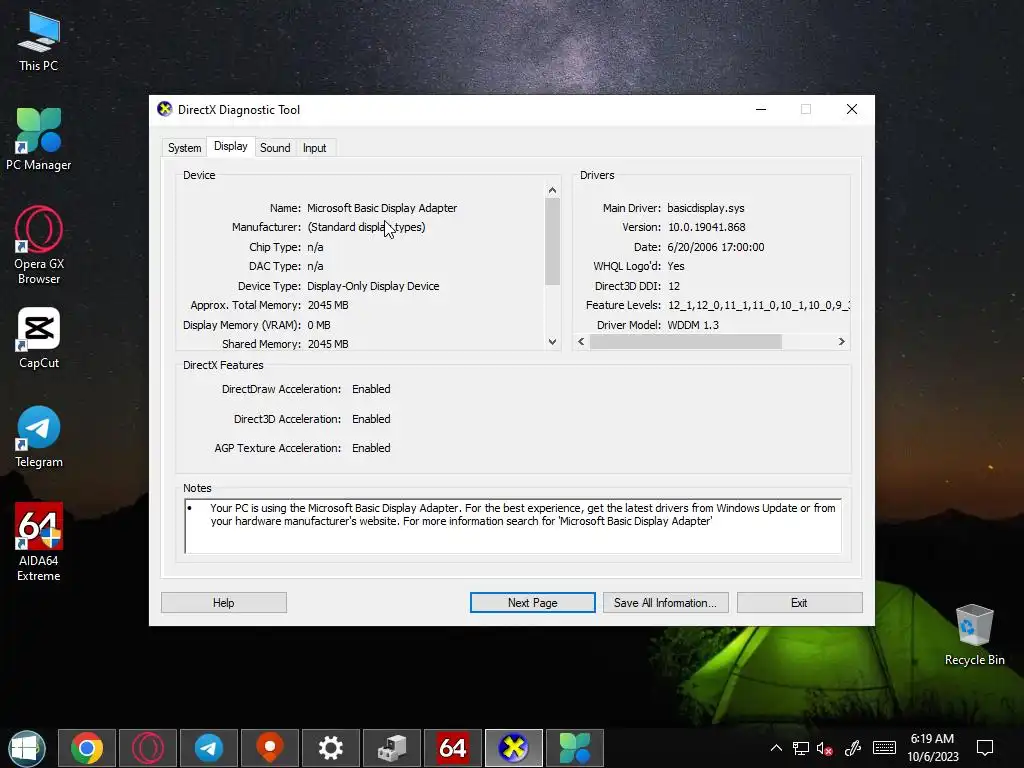Click the Device panel vertical scrollbar thumb
Screen dimensions: 1024x768
click(x=552, y=242)
